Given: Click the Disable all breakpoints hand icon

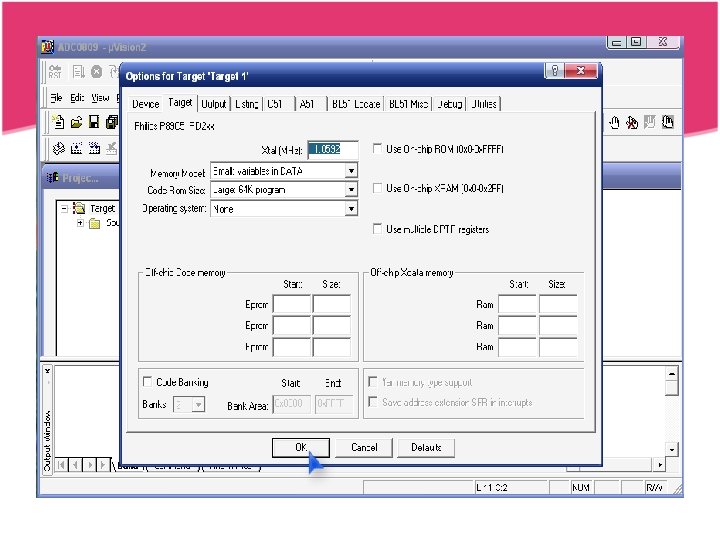Looking at the screenshot, I should pyautogui.click(x=668, y=123).
